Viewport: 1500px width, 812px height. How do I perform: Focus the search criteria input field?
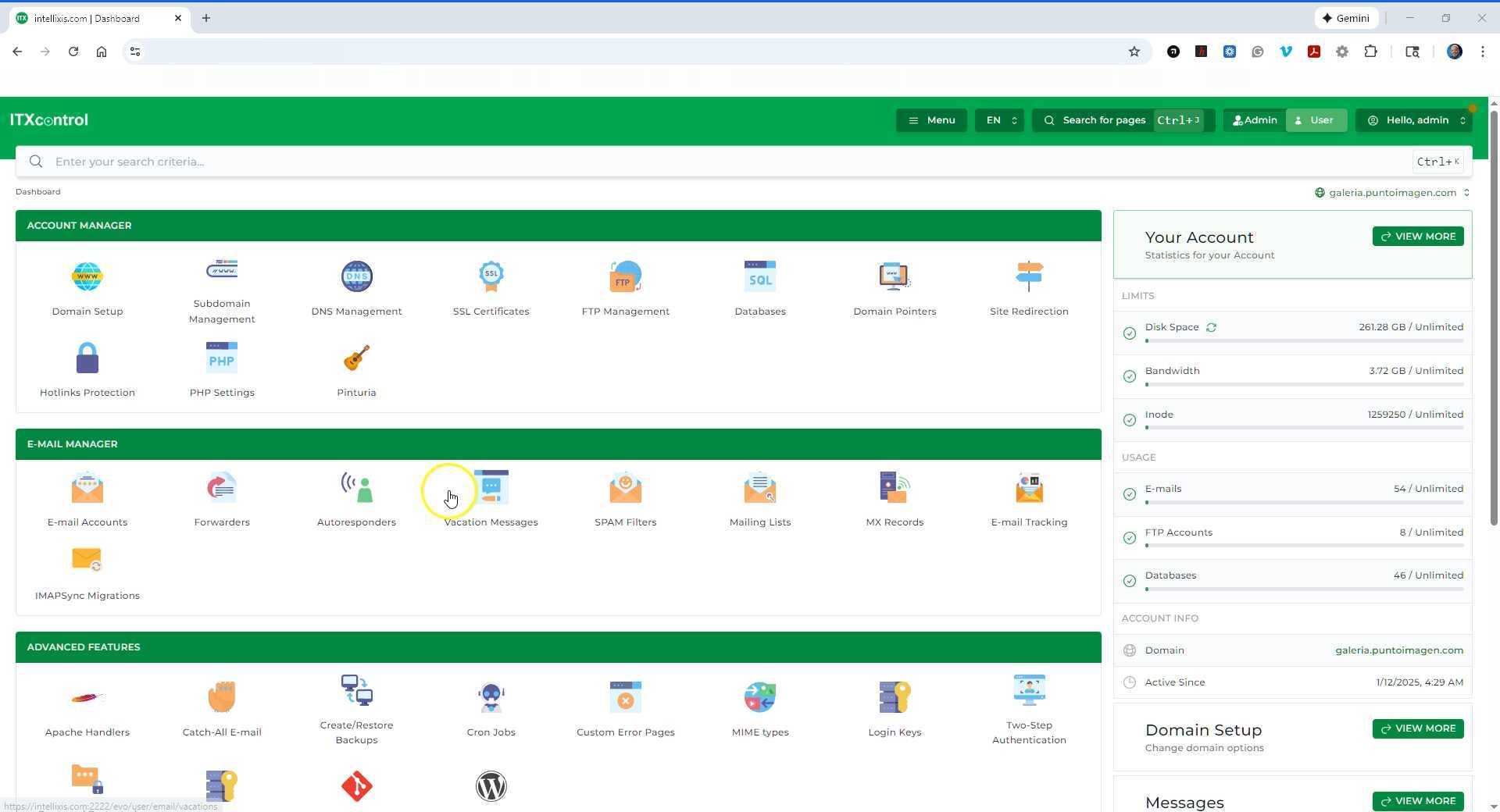click(744, 162)
